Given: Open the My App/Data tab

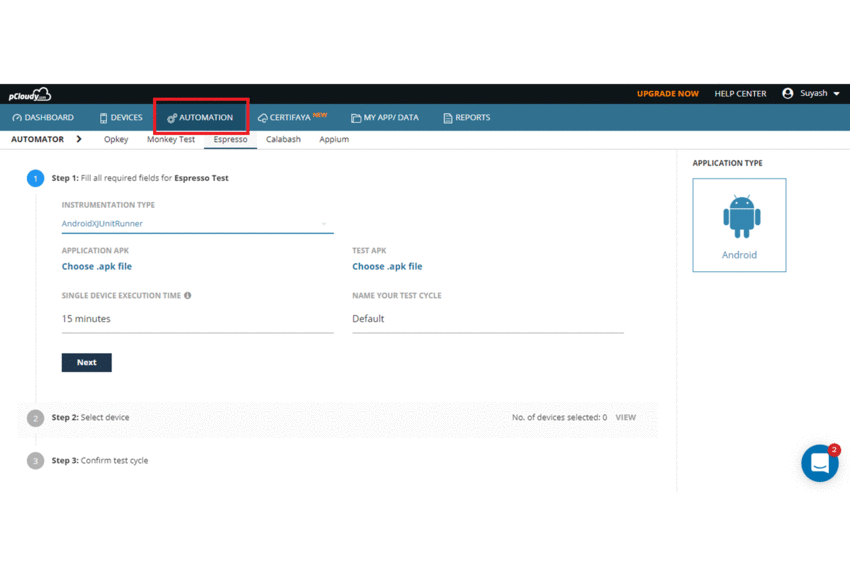Looking at the screenshot, I should 385,118.
